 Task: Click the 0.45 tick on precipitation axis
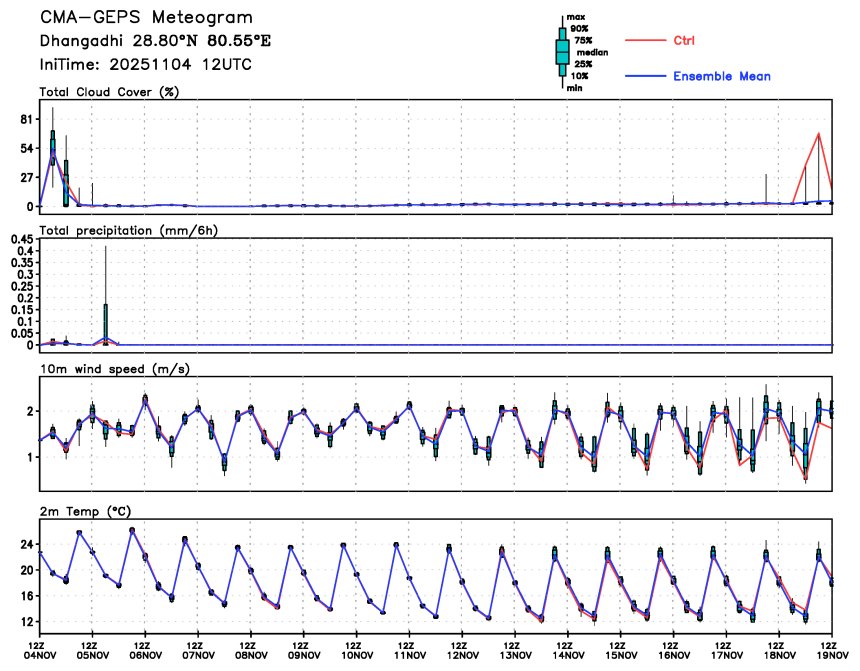click(22, 239)
